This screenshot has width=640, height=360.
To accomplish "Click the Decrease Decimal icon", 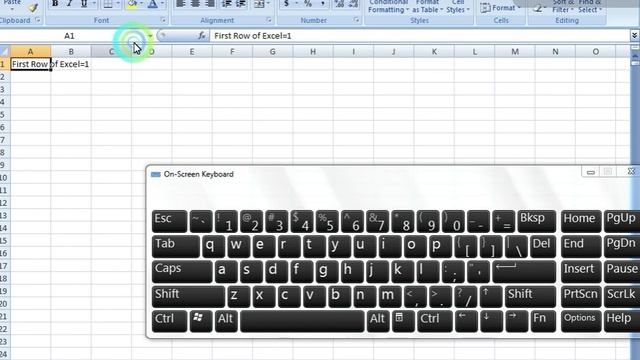I will tap(353, 4).
